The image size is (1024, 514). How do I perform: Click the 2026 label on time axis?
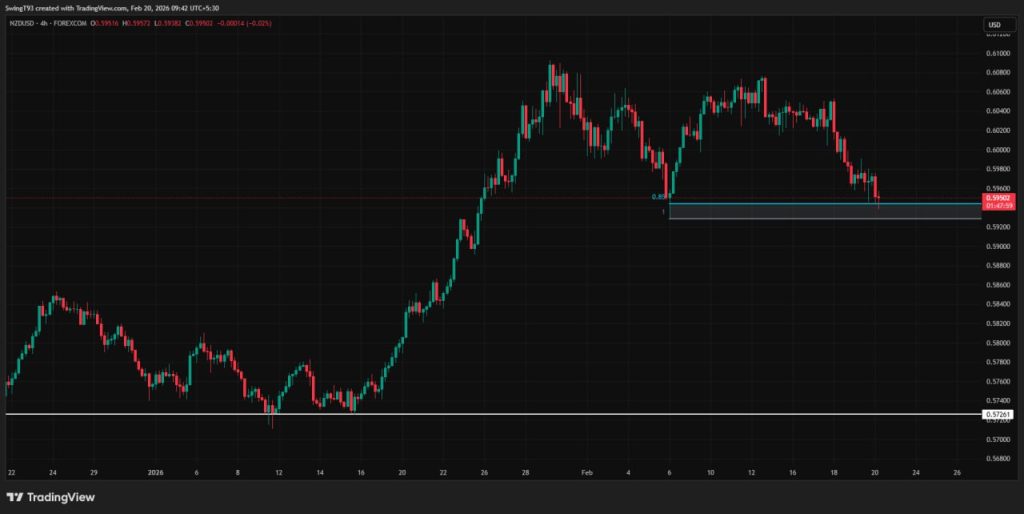pos(154,472)
